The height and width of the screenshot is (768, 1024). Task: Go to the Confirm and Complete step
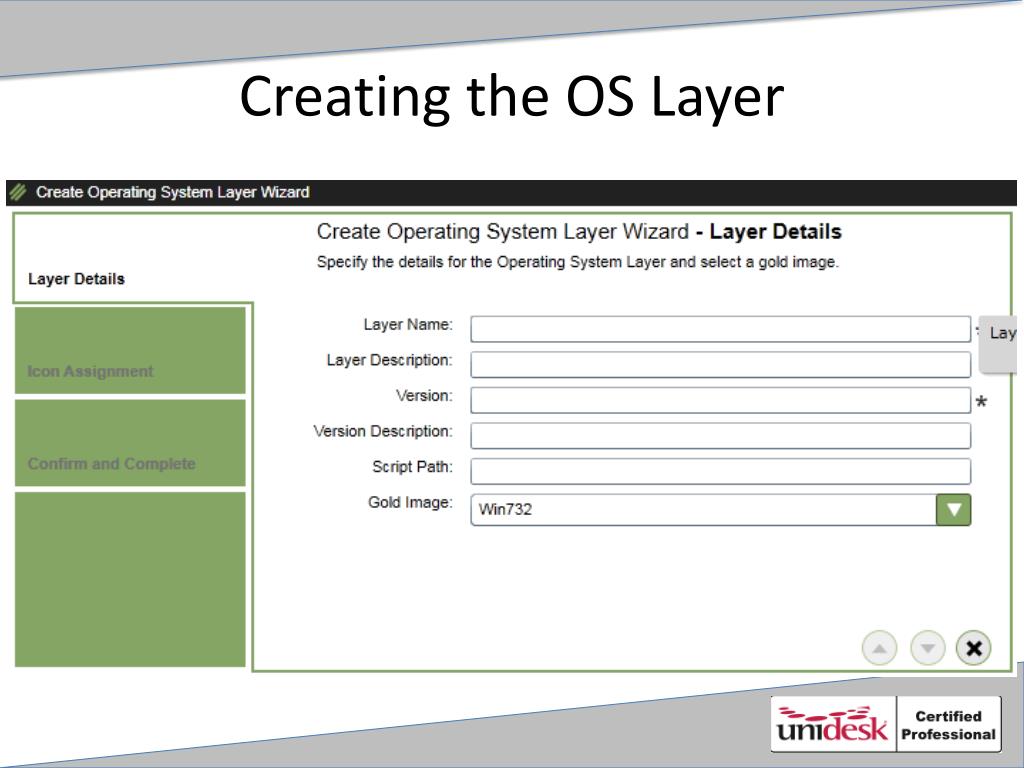[x=130, y=443]
